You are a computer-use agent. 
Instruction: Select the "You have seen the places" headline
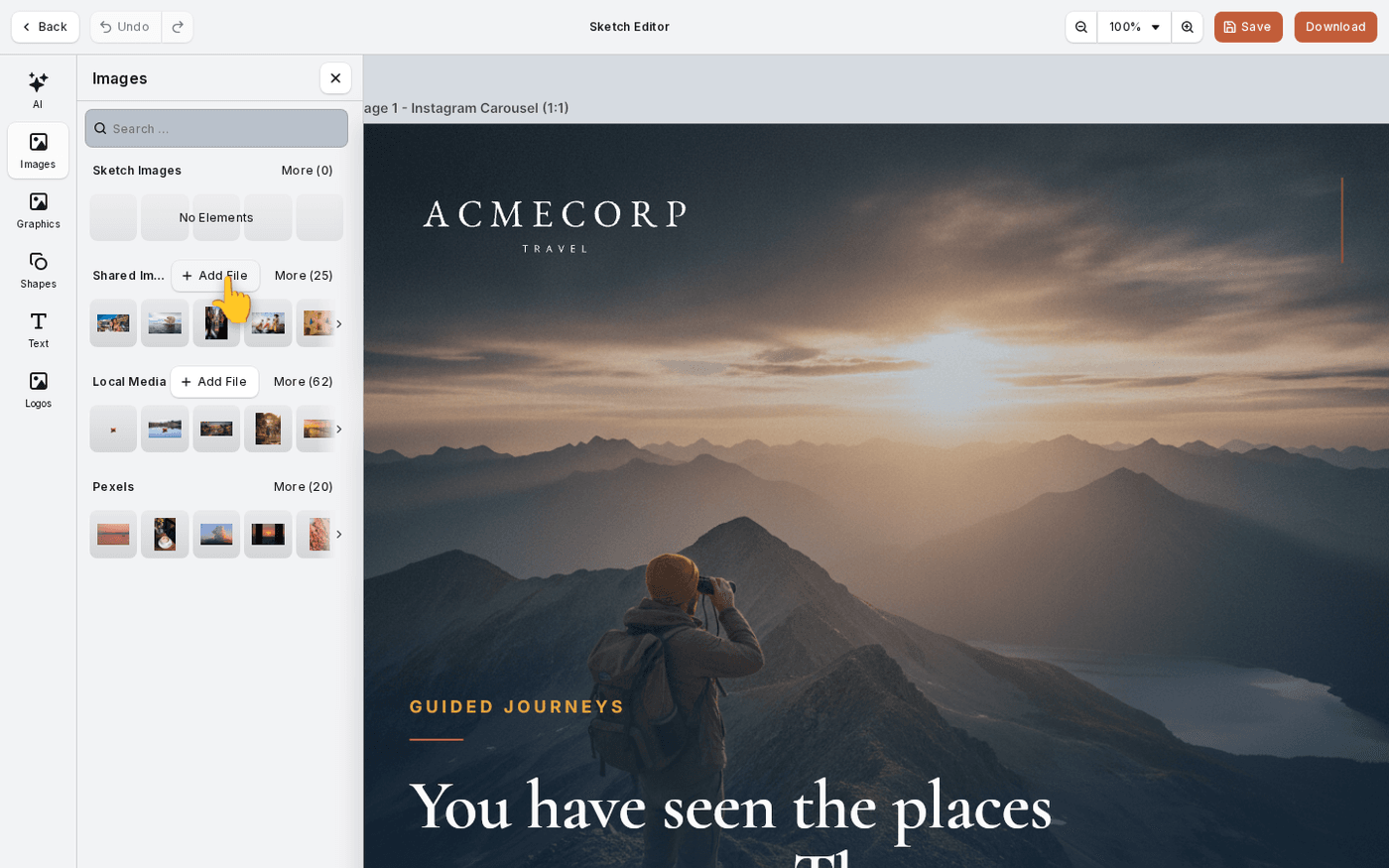(x=730, y=807)
